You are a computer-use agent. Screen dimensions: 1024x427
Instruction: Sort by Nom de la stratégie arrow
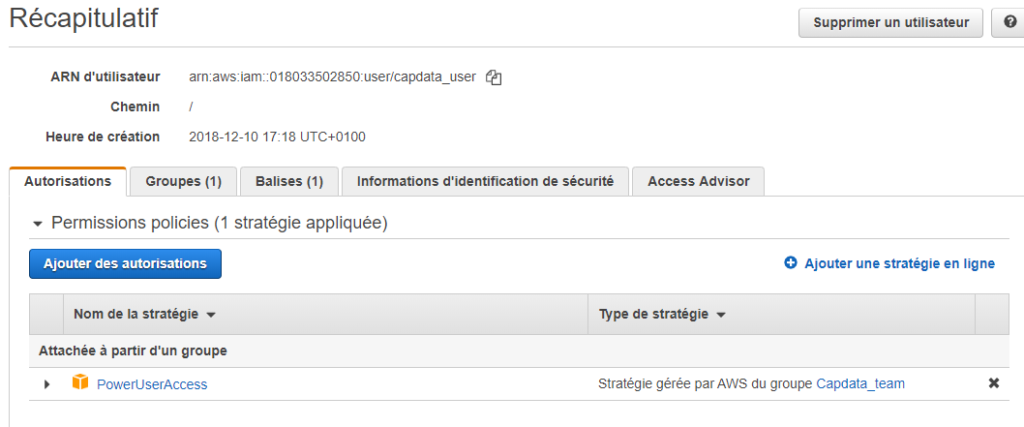point(210,315)
